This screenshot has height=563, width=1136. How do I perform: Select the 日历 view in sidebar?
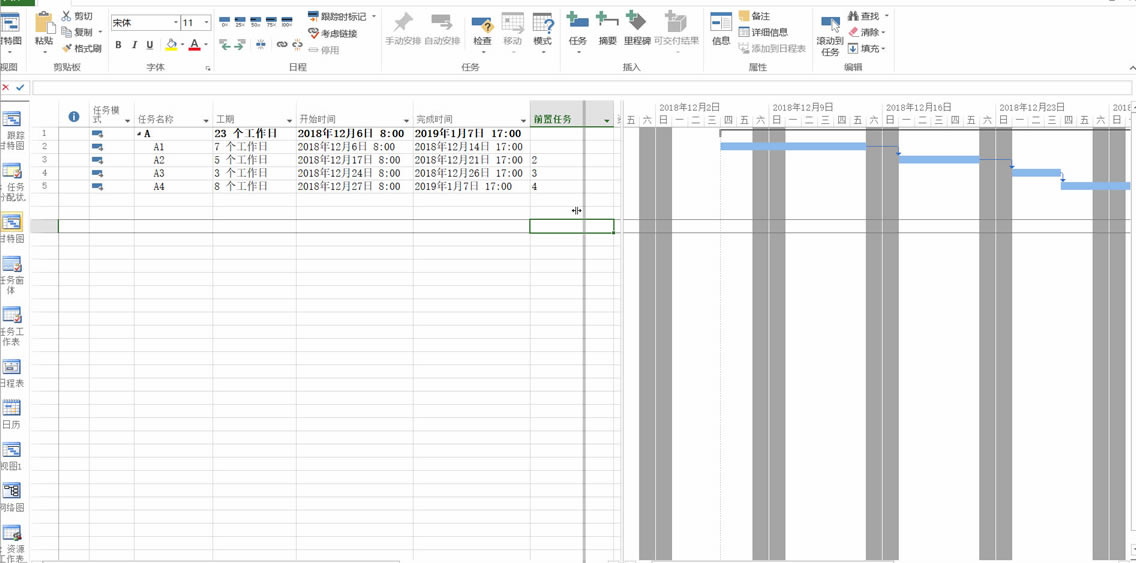point(12,414)
